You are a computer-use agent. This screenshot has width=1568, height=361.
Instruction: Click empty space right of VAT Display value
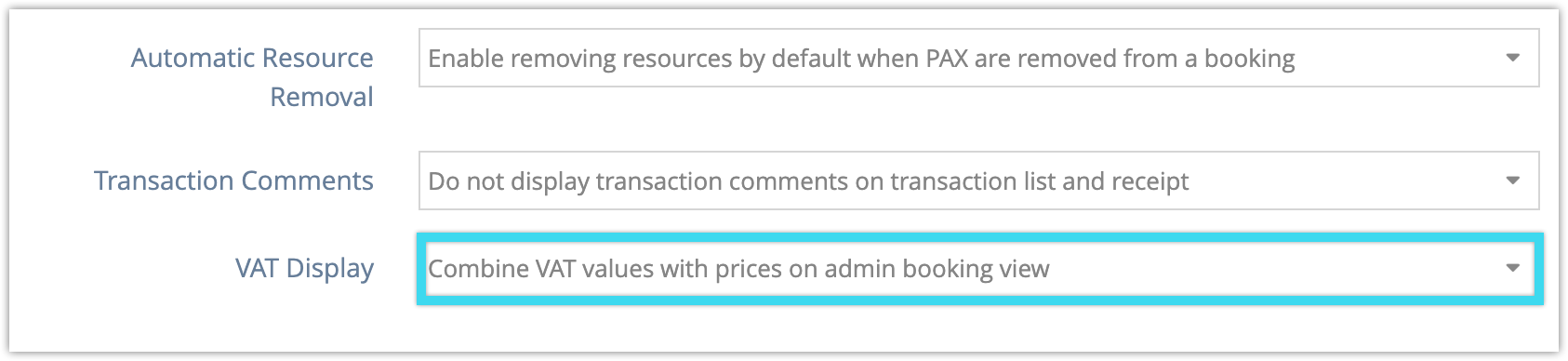coord(1274,268)
